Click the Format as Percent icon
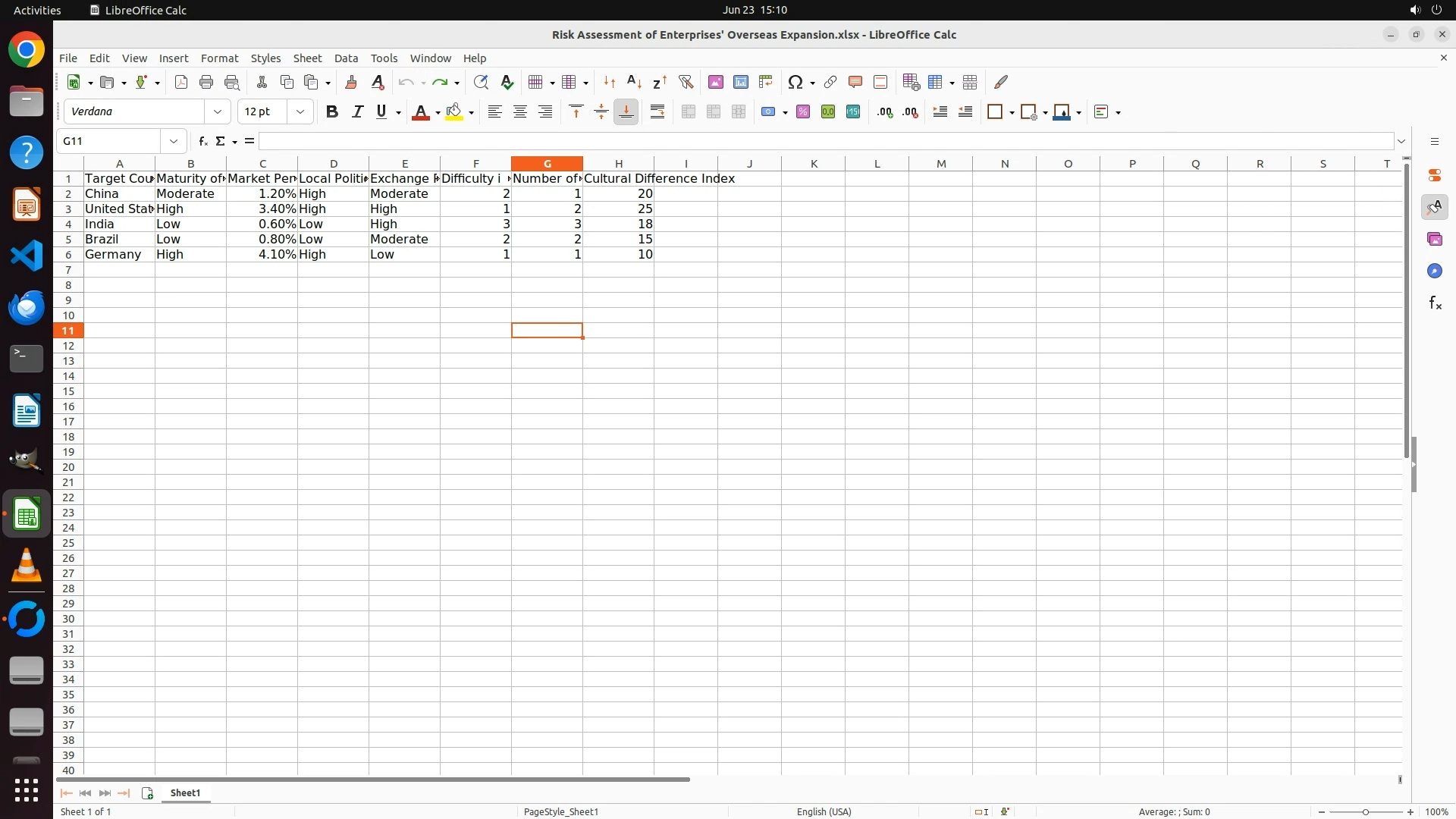 pos(803,112)
